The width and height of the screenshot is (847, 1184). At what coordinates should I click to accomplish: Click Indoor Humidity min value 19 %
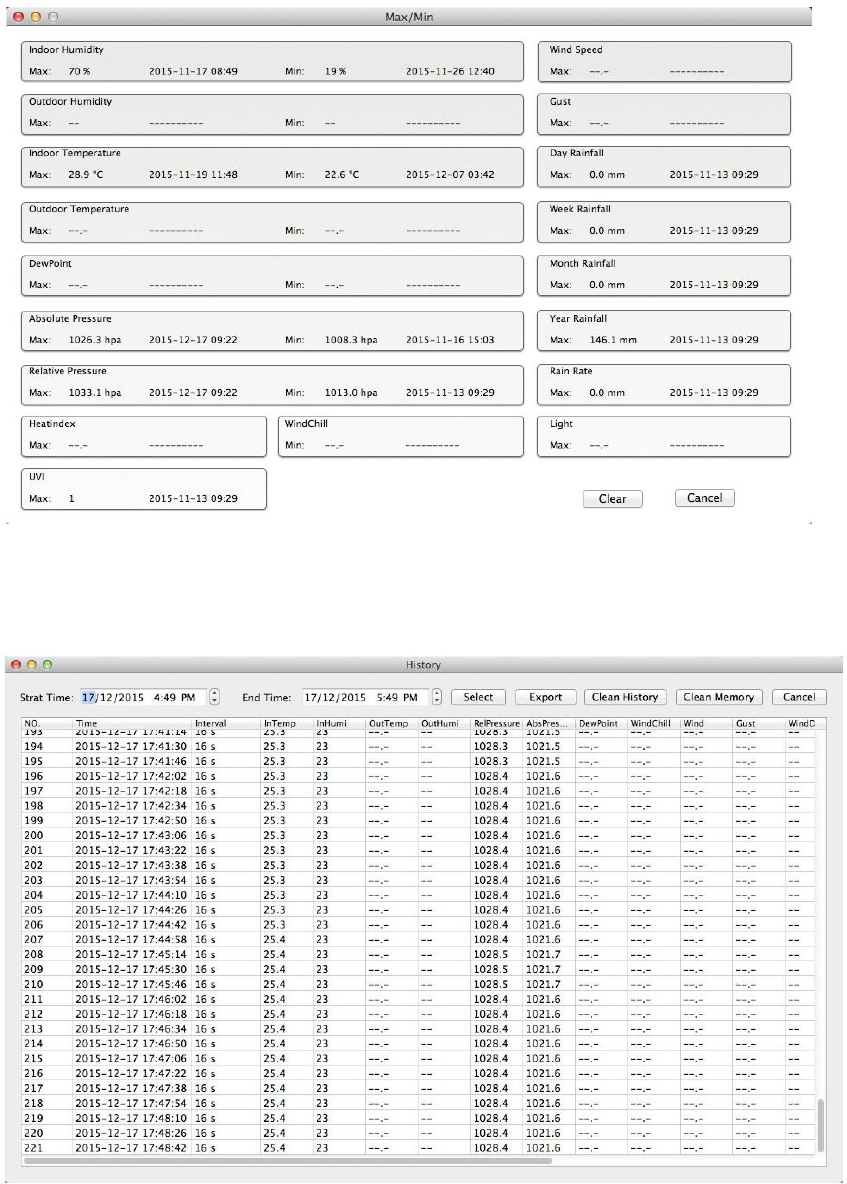tap(335, 71)
